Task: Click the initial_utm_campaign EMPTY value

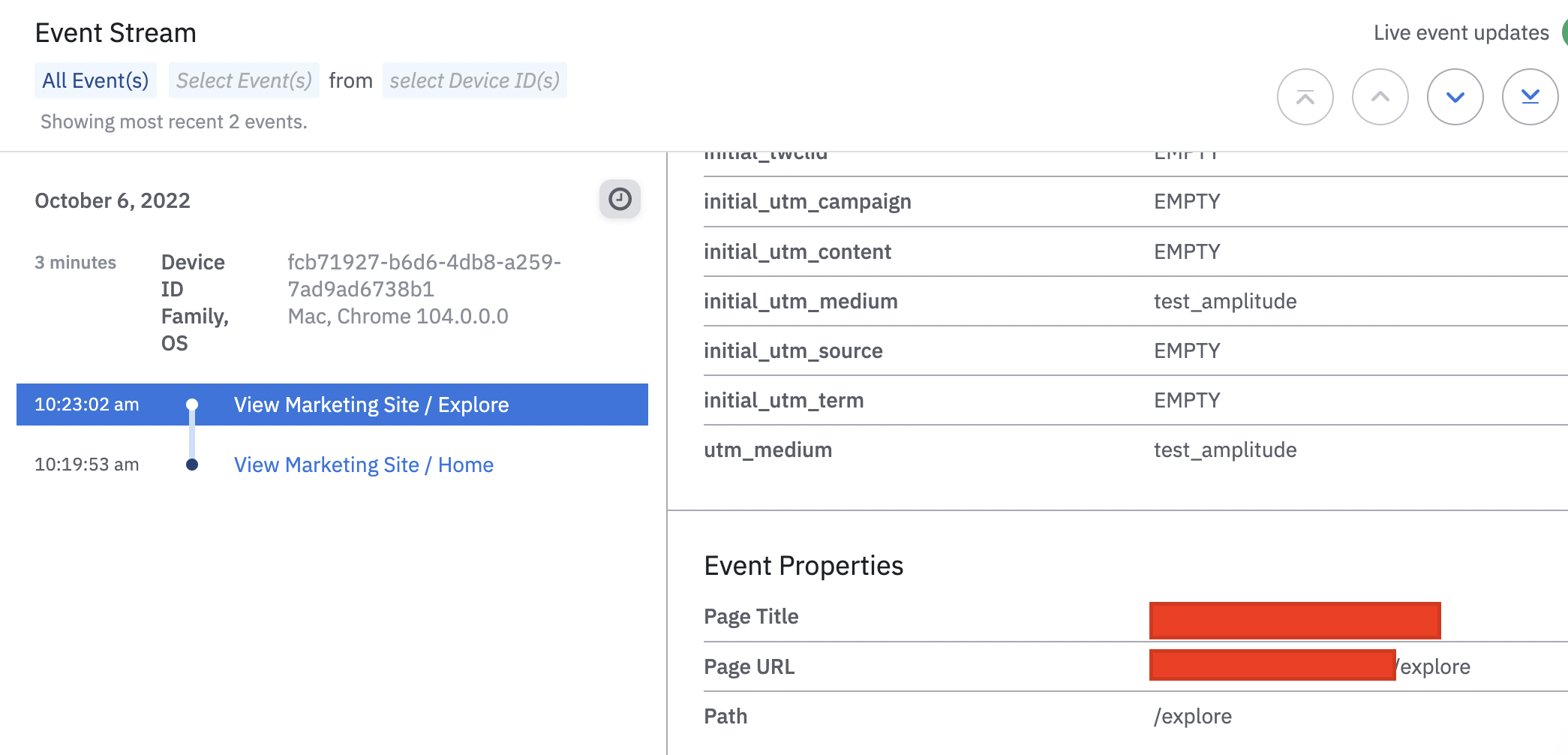Action: [1187, 200]
